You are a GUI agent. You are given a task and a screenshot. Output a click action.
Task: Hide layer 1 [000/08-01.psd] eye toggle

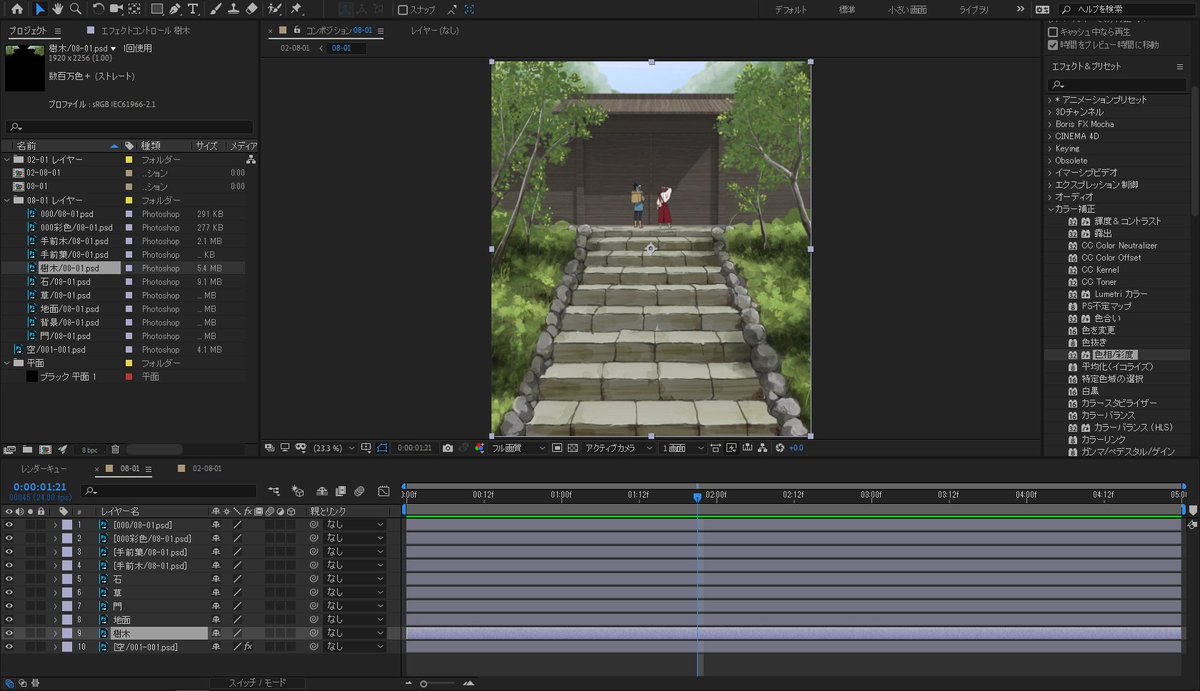tap(9, 525)
